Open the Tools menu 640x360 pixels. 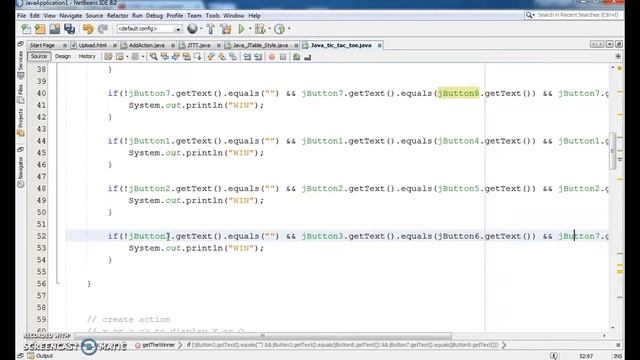[x=213, y=16]
